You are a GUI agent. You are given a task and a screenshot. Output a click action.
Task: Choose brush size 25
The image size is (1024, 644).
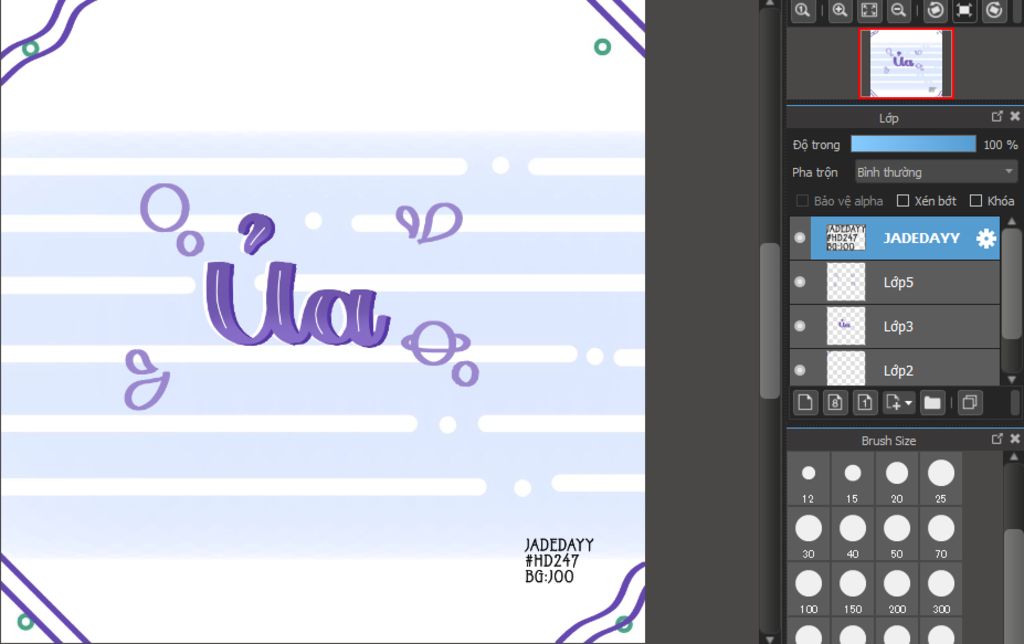(940, 479)
